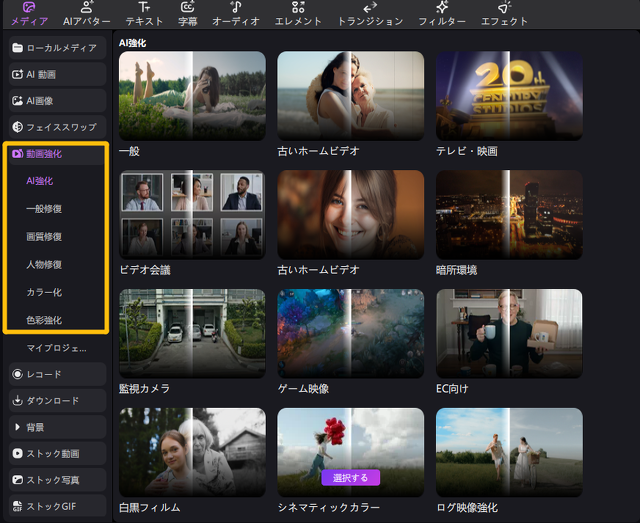The image size is (640, 523).
Task: Choose the 暗所環境 thumbnail
Action: point(509,215)
